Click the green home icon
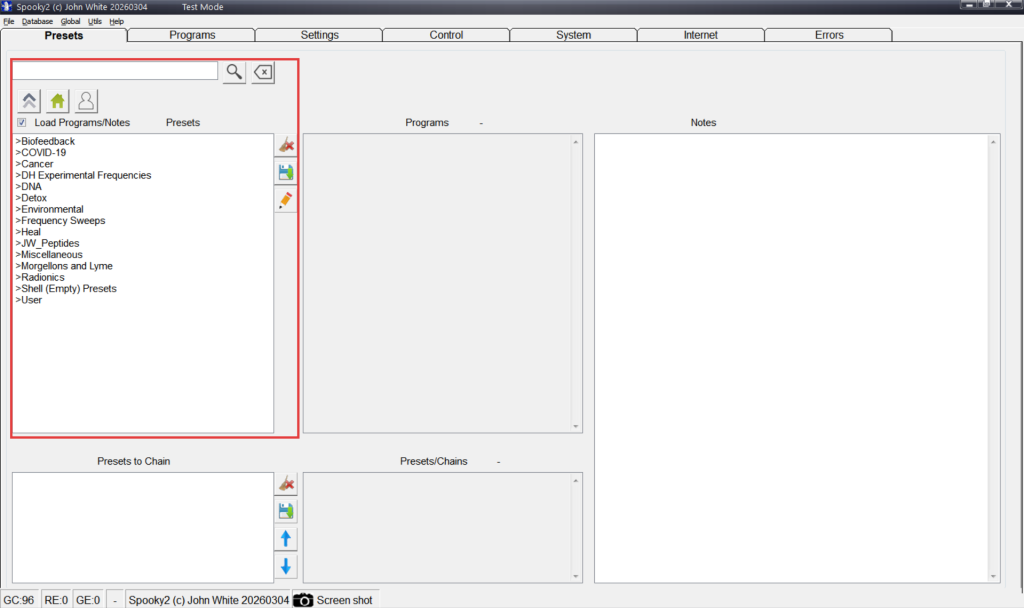Image resolution: width=1024 pixels, height=608 pixels. [58, 101]
